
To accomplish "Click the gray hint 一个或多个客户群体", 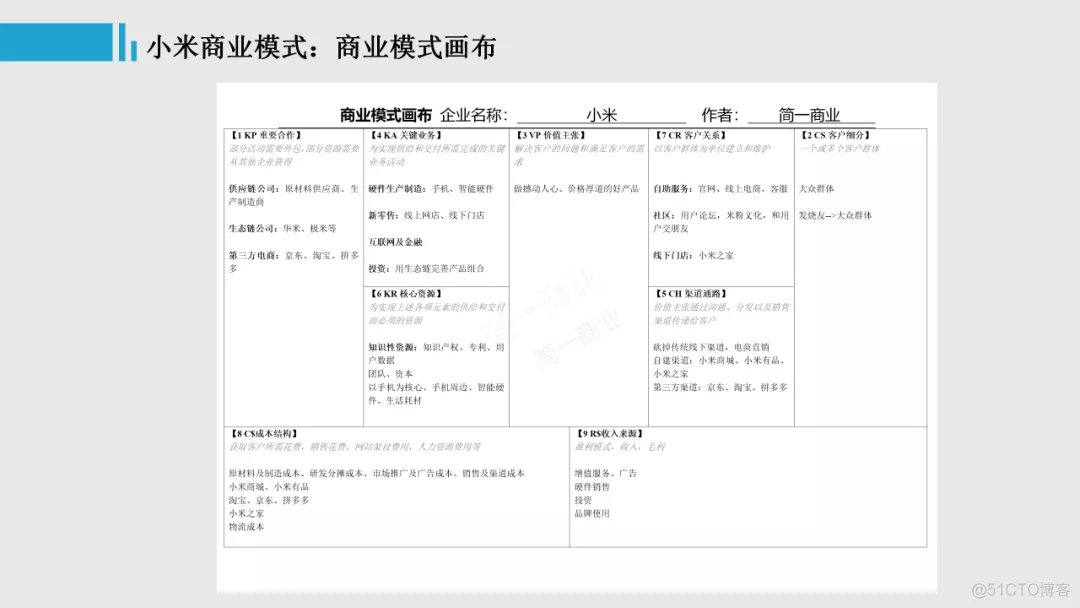I will [840, 148].
